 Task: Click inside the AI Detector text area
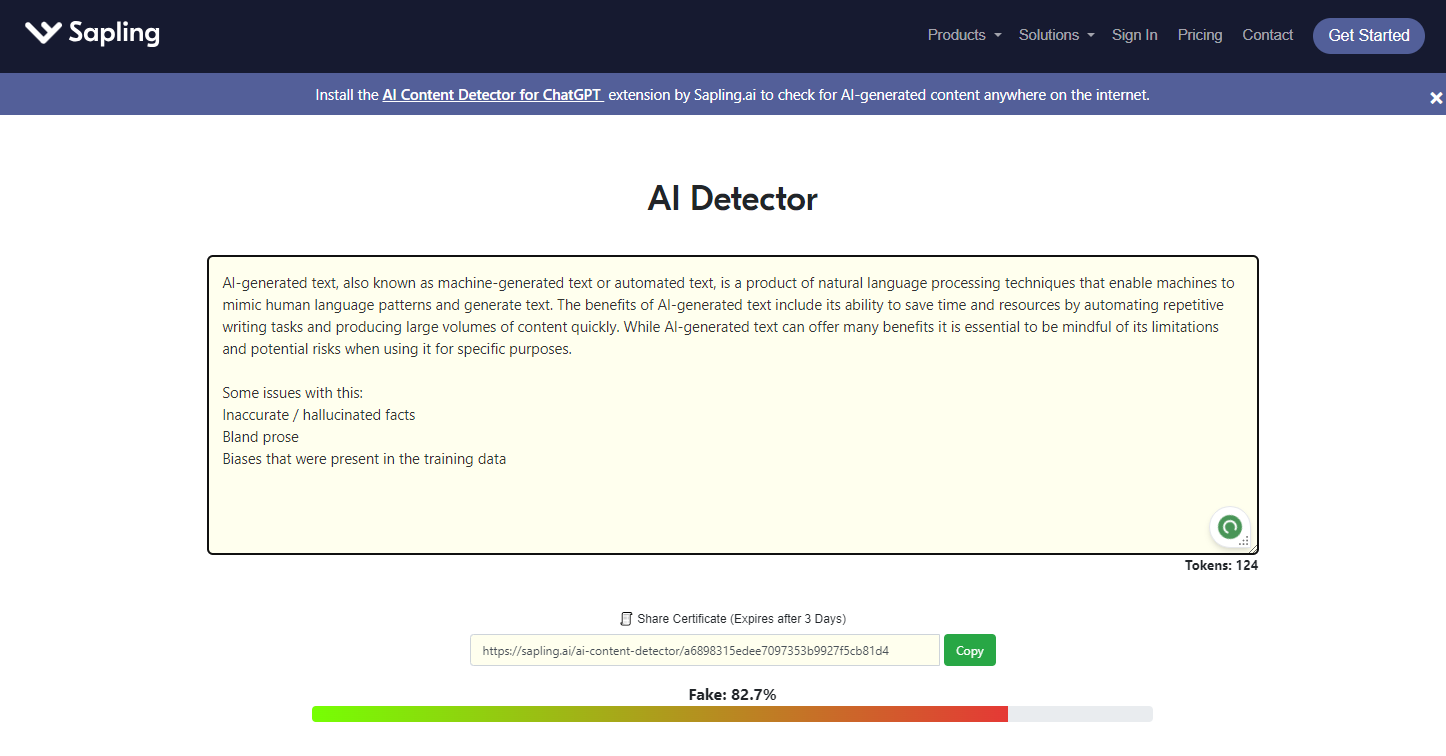(732, 500)
